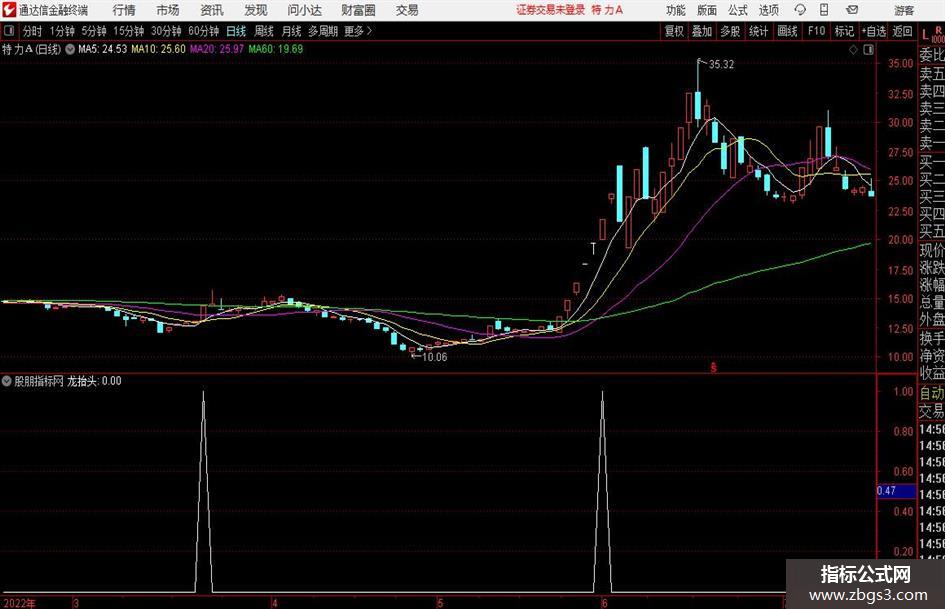Screen dimensions: 945x609
Task: Expand the 更多 period options
Action: click(x=358, y=31)
